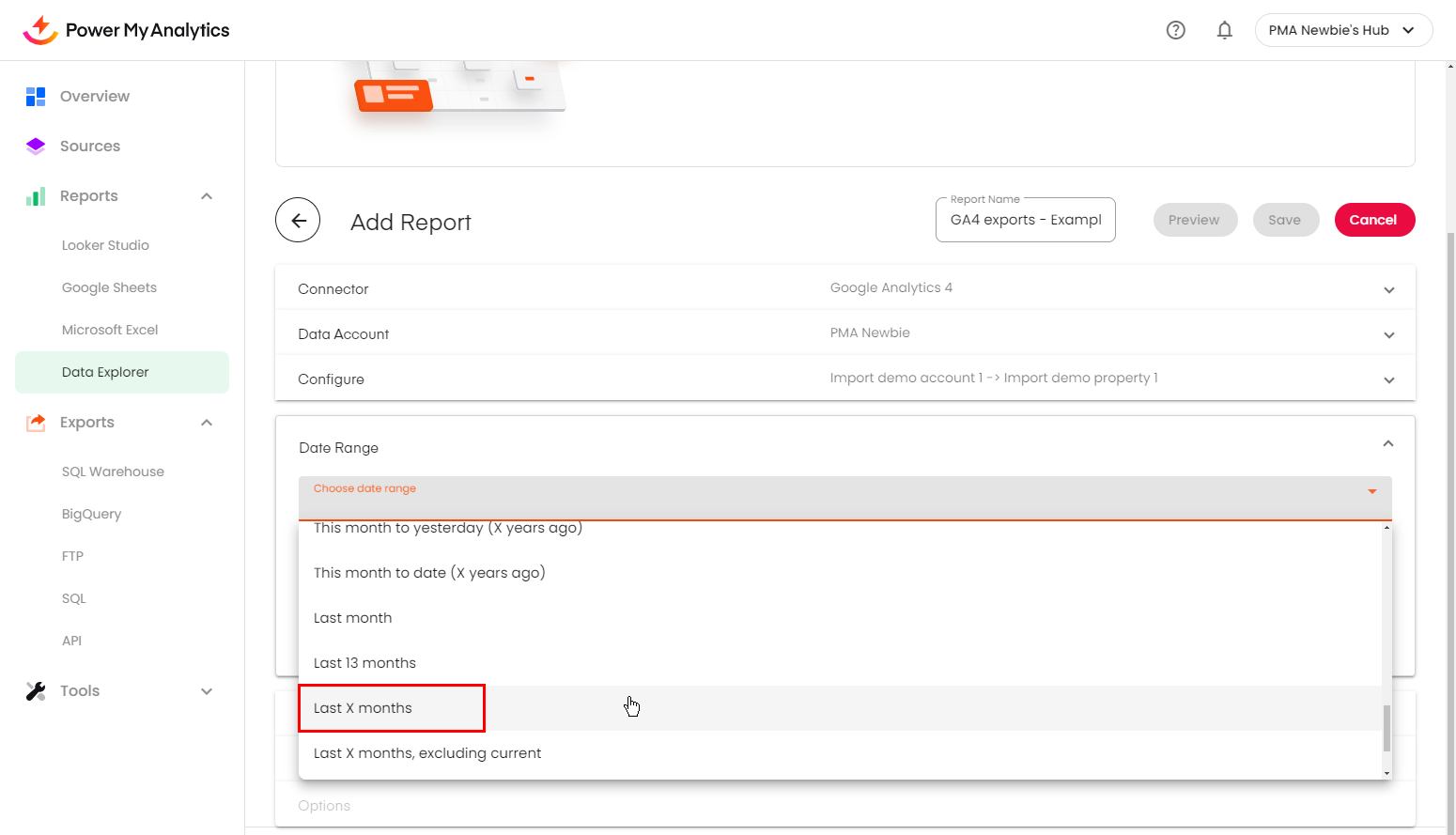Go to BigQuery exports link

[91, 514]
